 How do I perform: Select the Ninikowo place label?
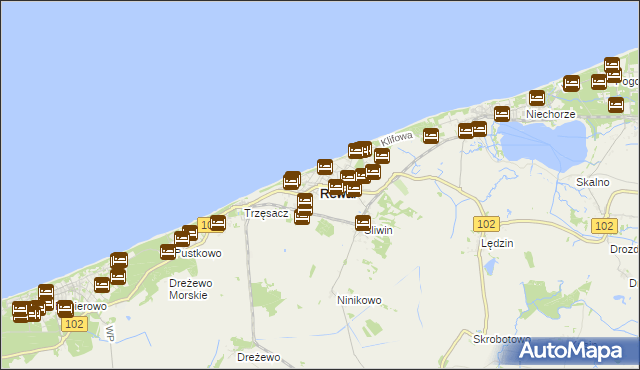[359, 300]
